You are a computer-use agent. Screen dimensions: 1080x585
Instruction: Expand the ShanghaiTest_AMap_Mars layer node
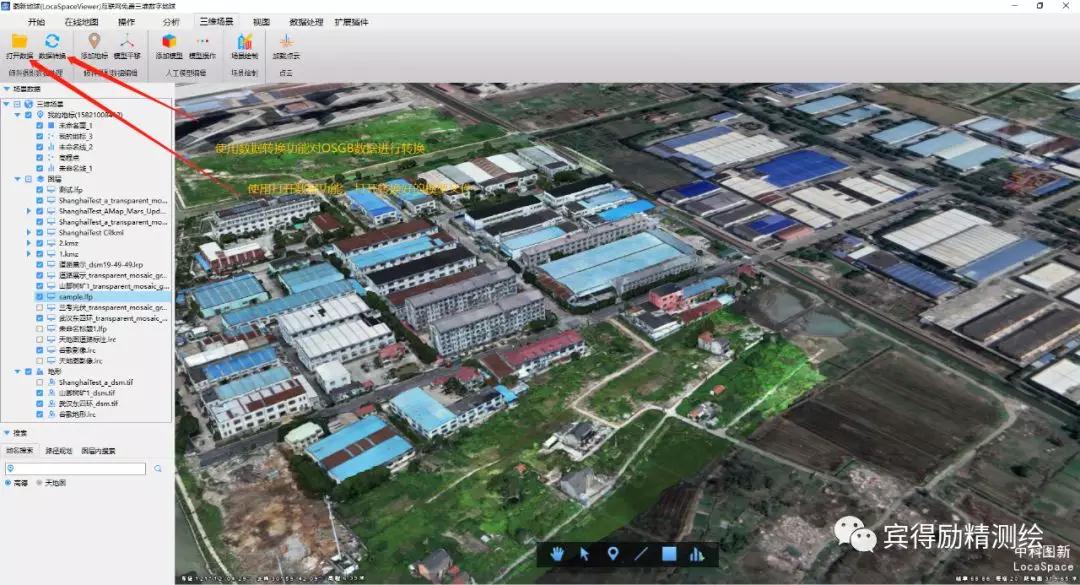(x=29, y=211)
